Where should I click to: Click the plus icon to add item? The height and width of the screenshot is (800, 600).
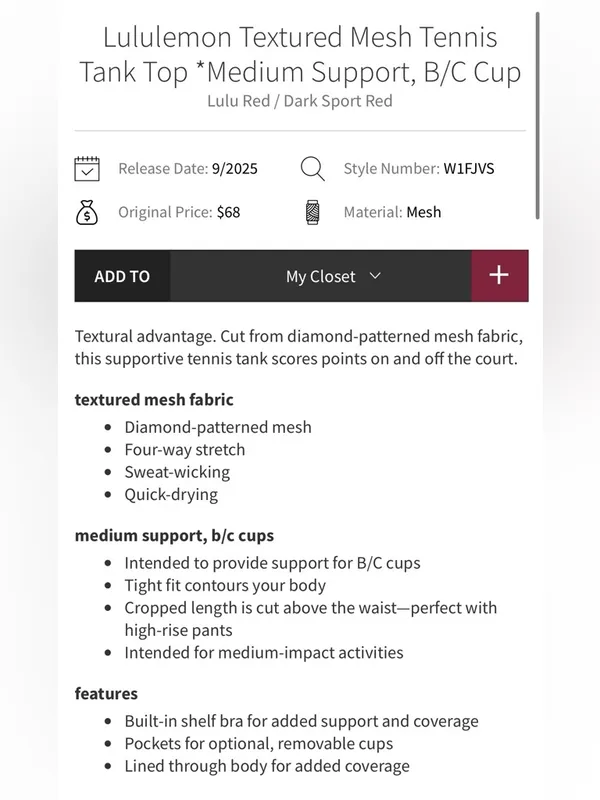(x=499, y=276)
